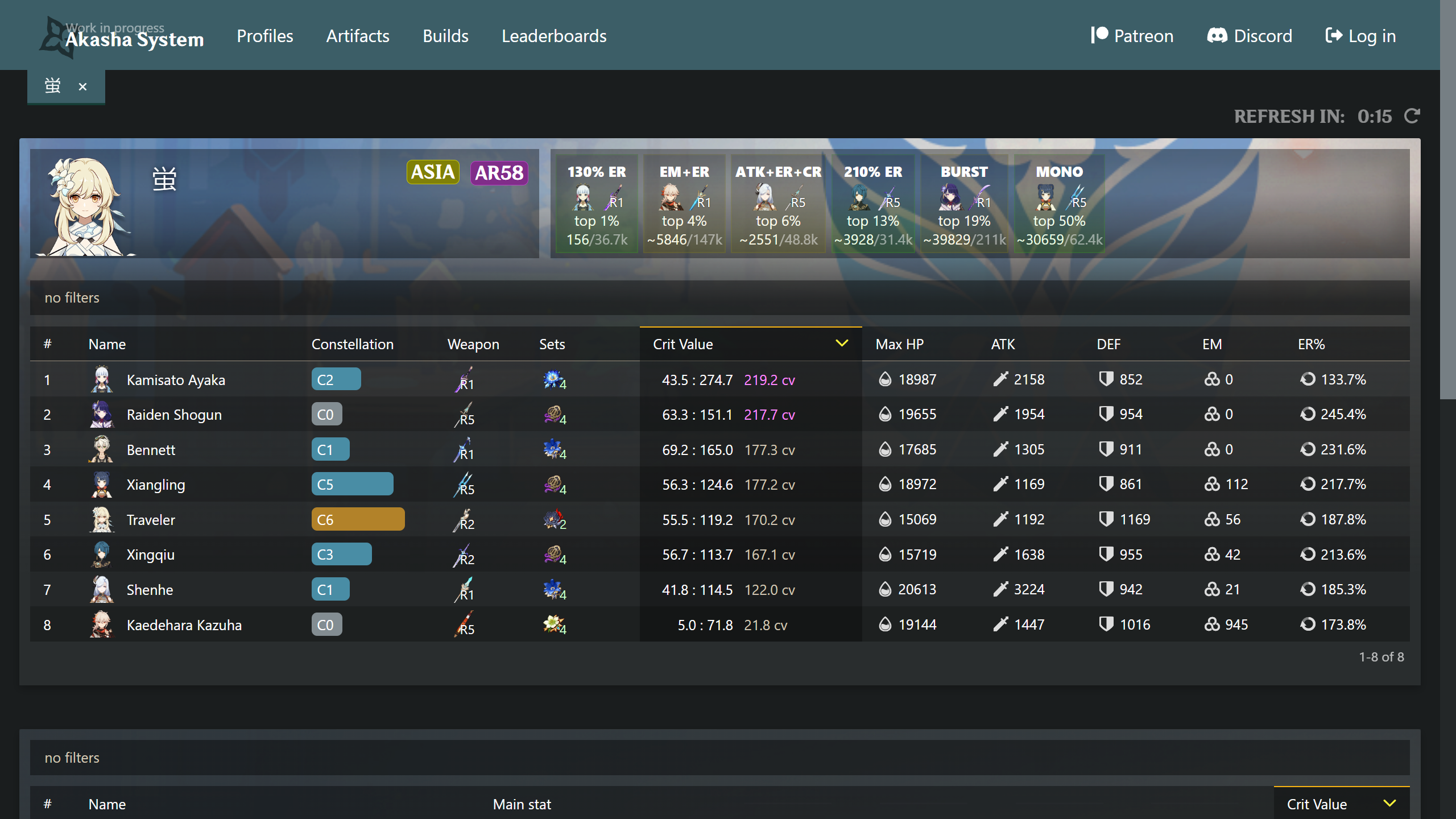Click the refresh arrow icon
Viewport: 1456px width, 819px height.
(x=1412, y=116)
